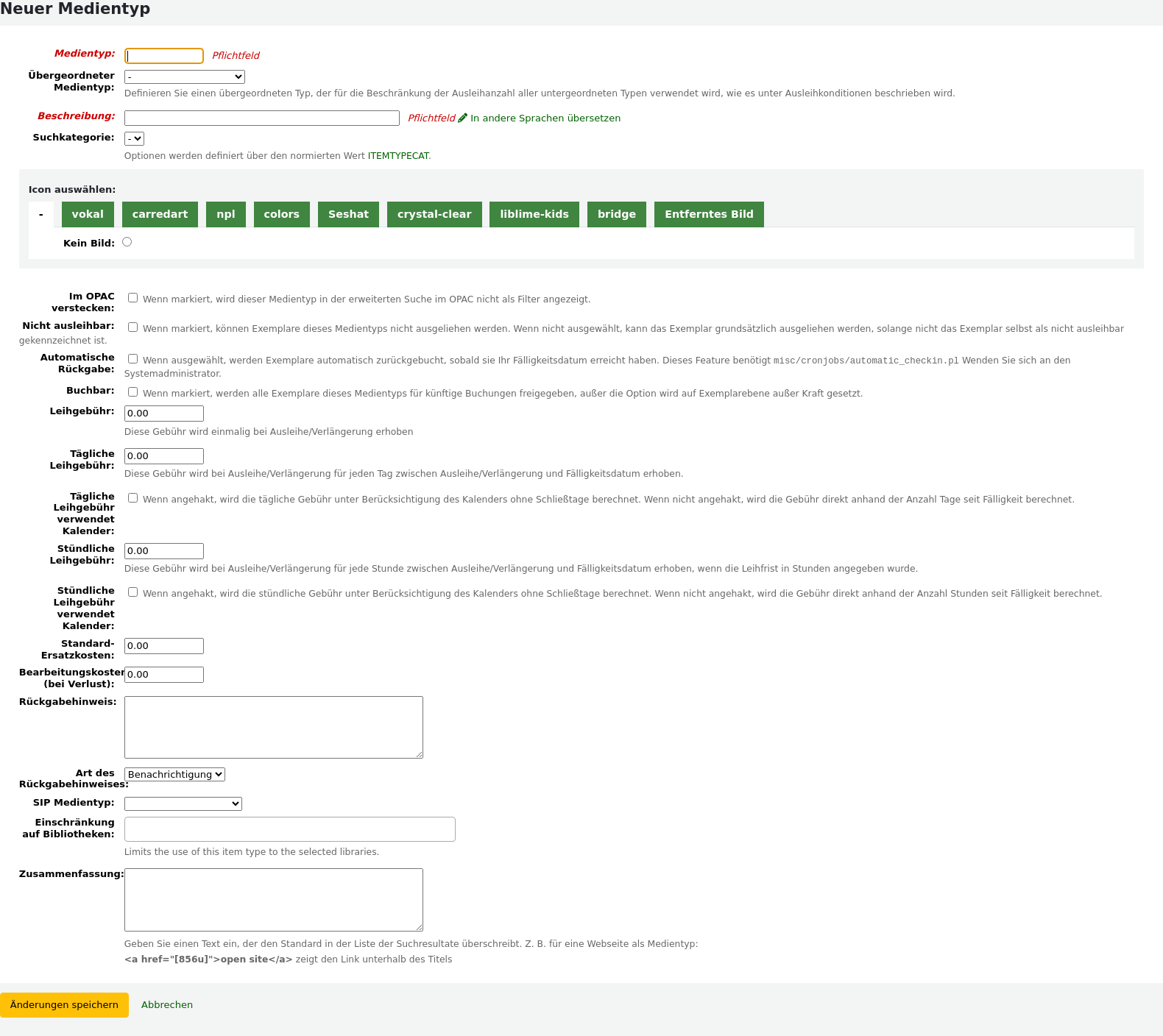The width and height of the screenshot is (1163, 1036).
Task: Open the 'Übergeordneter Medientyp' dropdown
Action: click(185, 77)
